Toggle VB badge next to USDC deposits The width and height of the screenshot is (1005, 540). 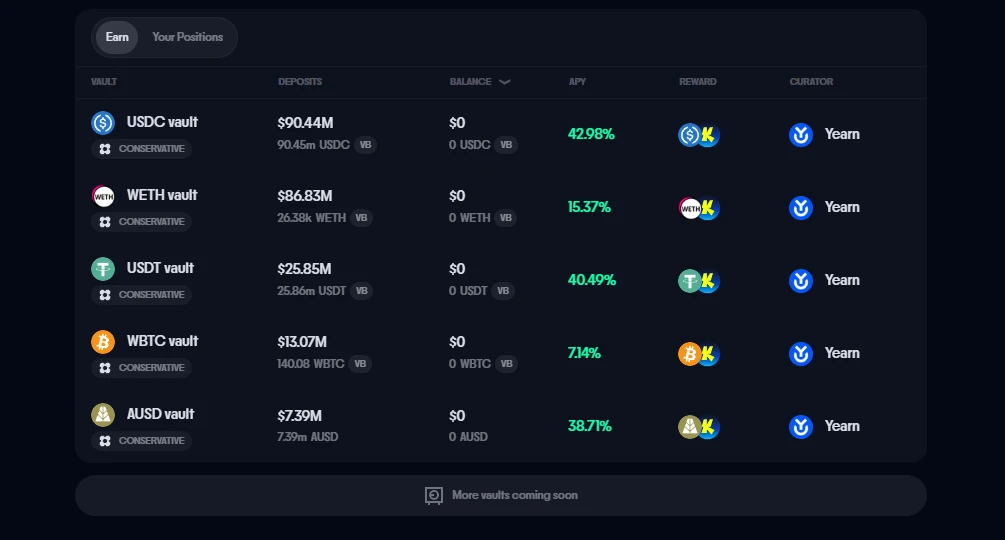coord(365,145)
